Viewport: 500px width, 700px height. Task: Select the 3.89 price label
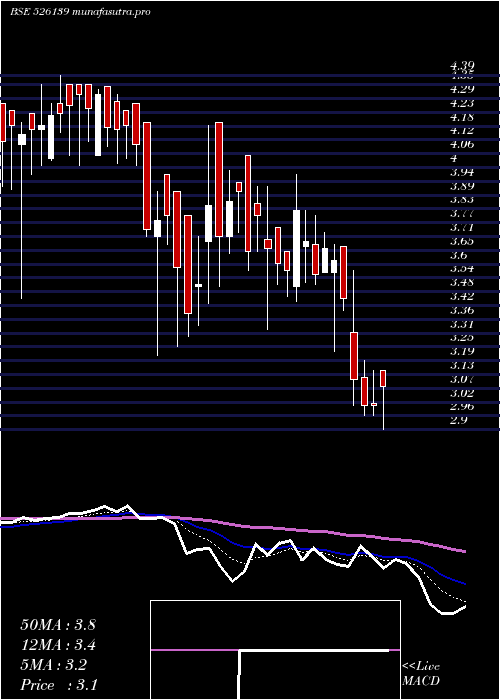pyautogui.click(x=462, y=186)
